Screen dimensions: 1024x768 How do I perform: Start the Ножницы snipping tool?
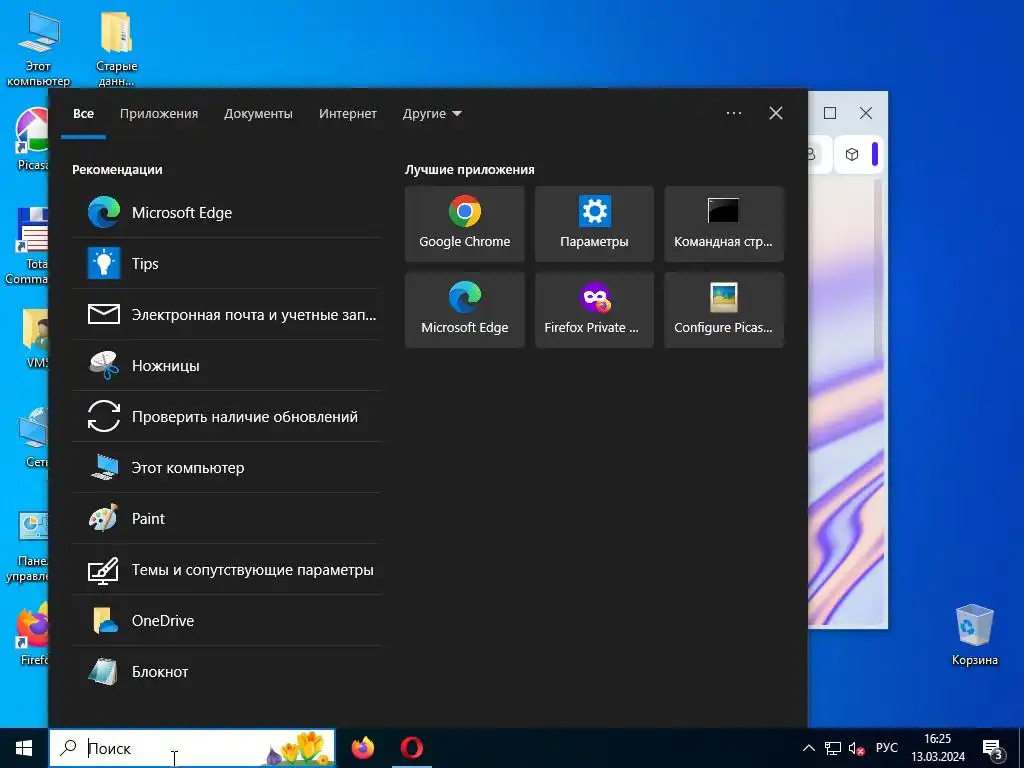click(227, 365)
